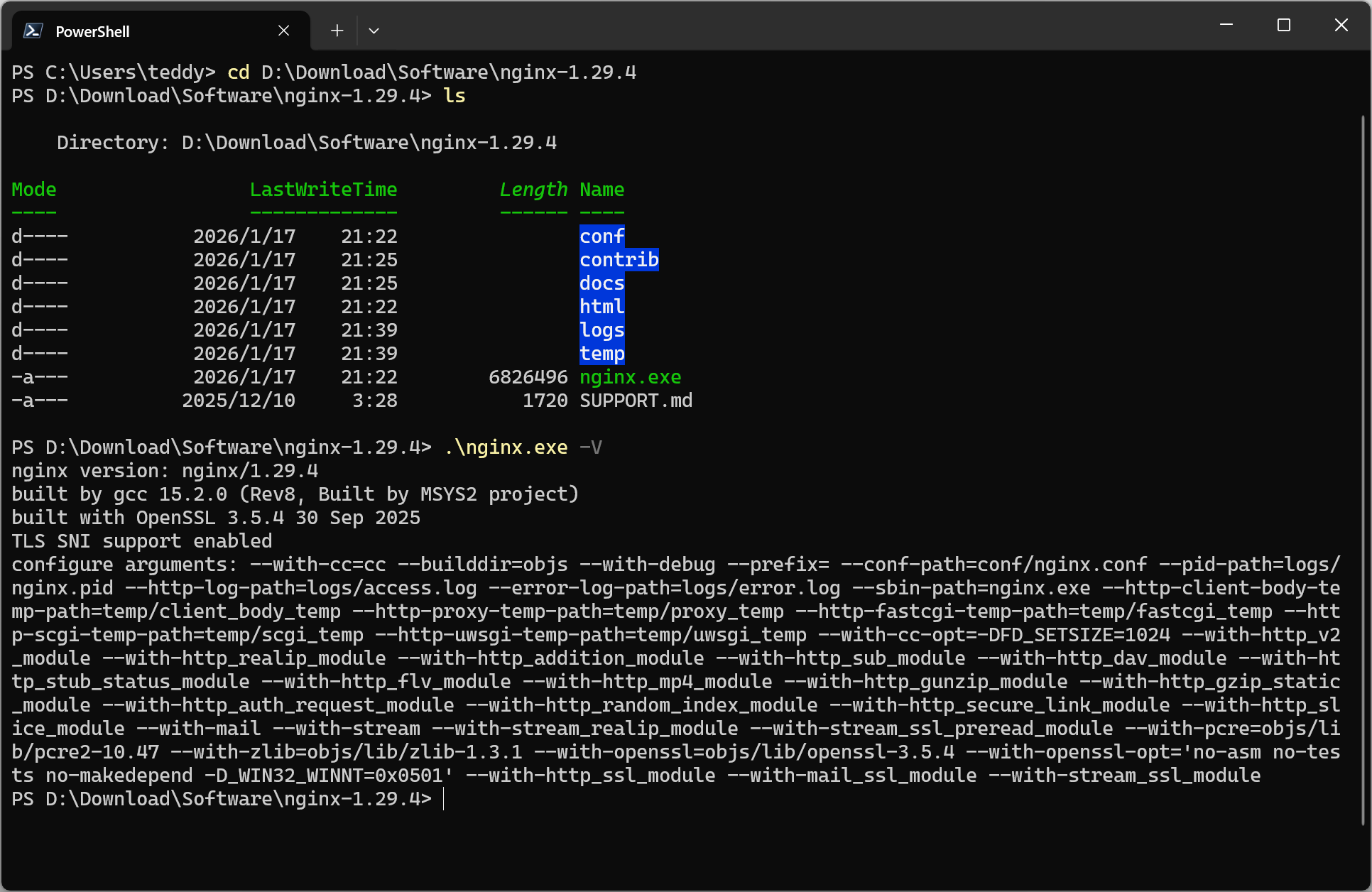The width and height of the screenshot is (1372, 892).
Task: Minimize the terminal window
Action: point(1226,25)
